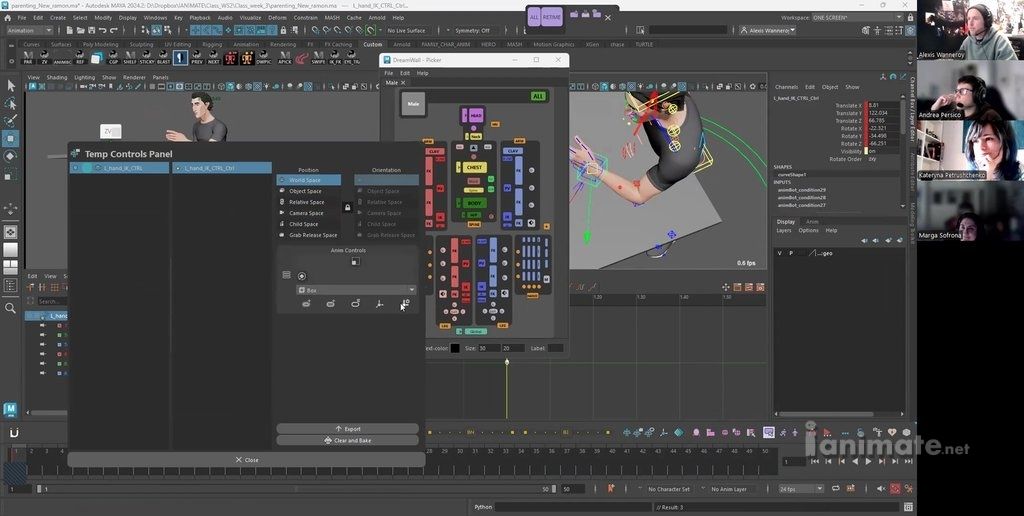Screen dimensions: 1024x516
Task: Toggle the ALL button in DreamWall Picker
Action: coord(538,97)
